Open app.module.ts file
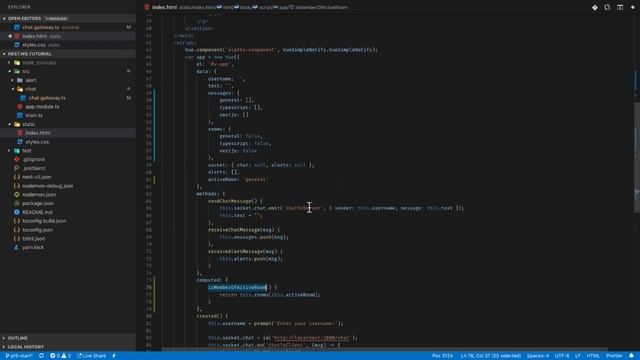Image resolution: width=640 pixels, height=360 pixels. point(42,107)
